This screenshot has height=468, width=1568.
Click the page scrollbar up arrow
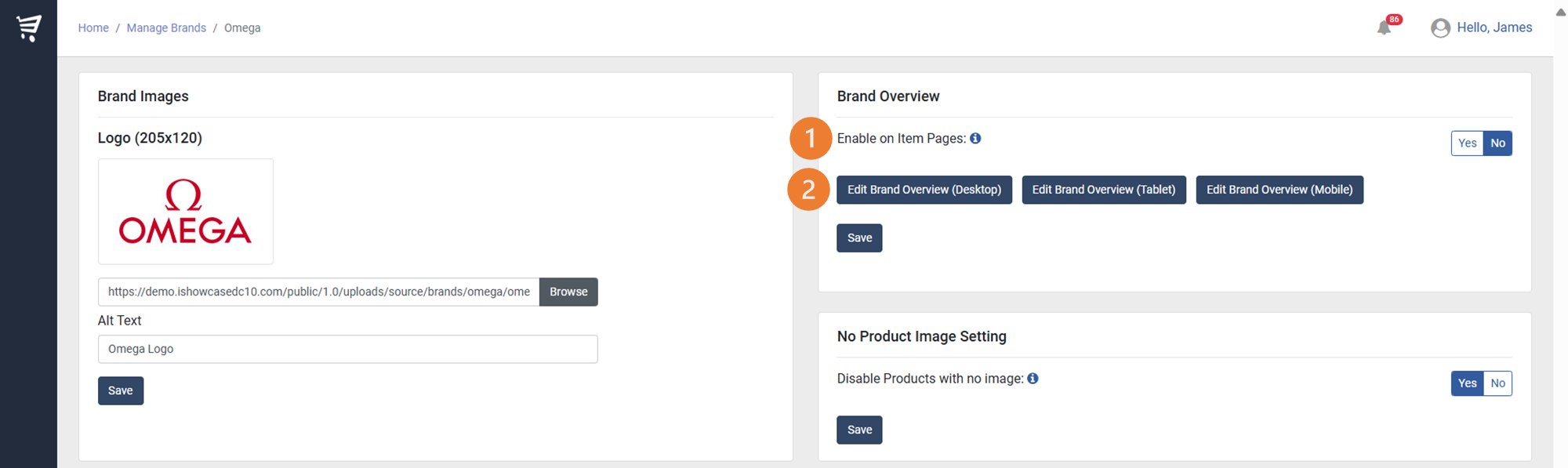(1560, 12)
